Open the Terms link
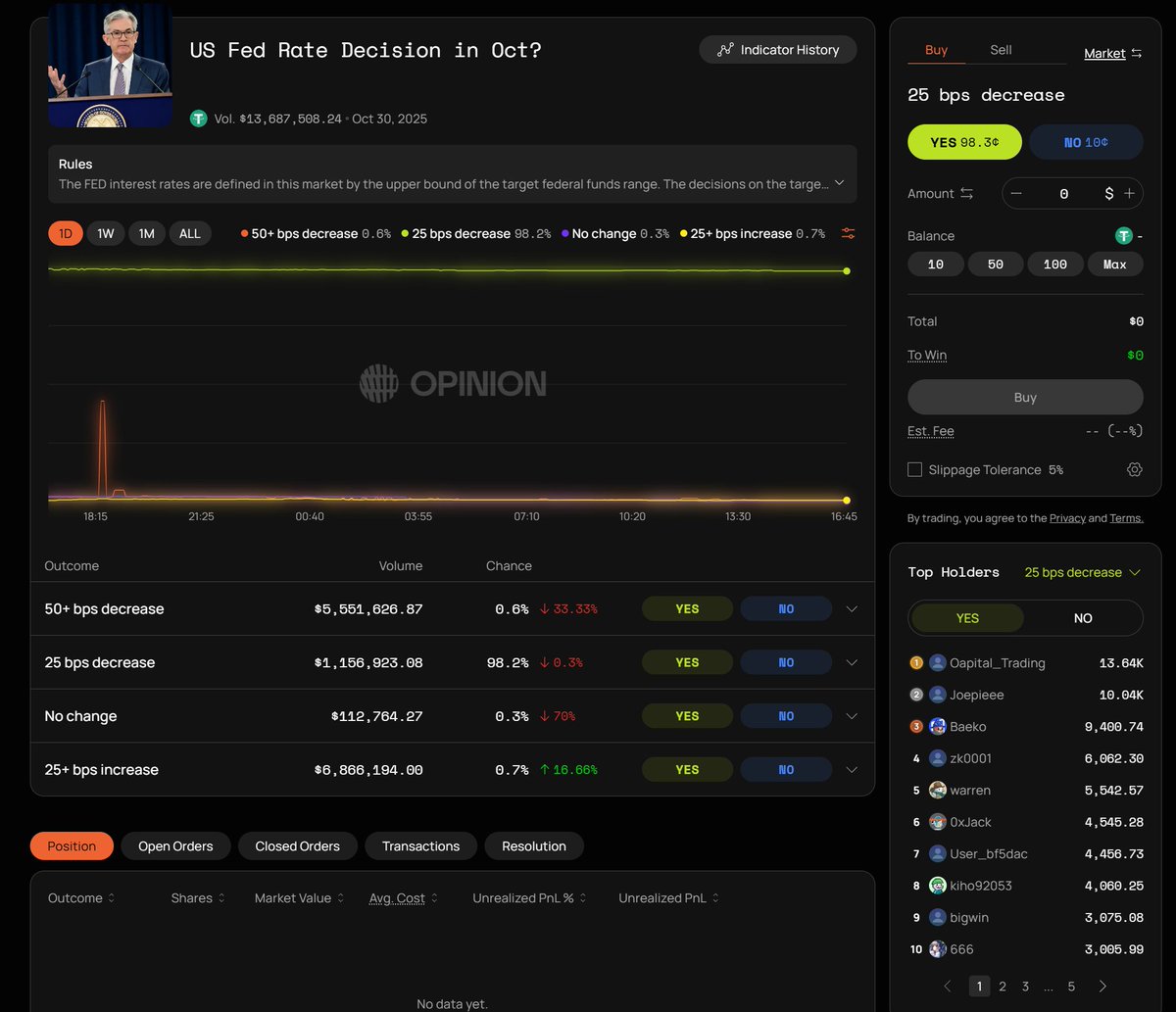Viewport: 1176px width, 1012px height. (x=1126, y=518)
